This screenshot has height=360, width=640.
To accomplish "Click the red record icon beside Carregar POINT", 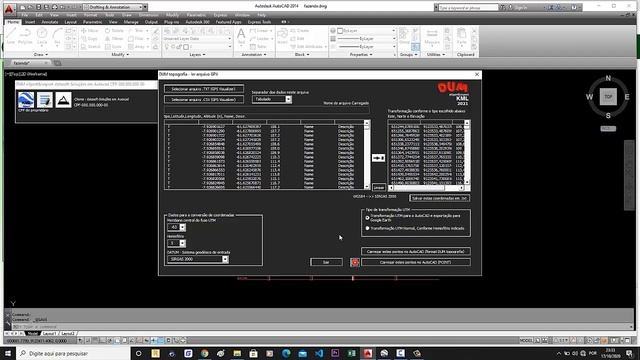I will (x=355, y=262).
